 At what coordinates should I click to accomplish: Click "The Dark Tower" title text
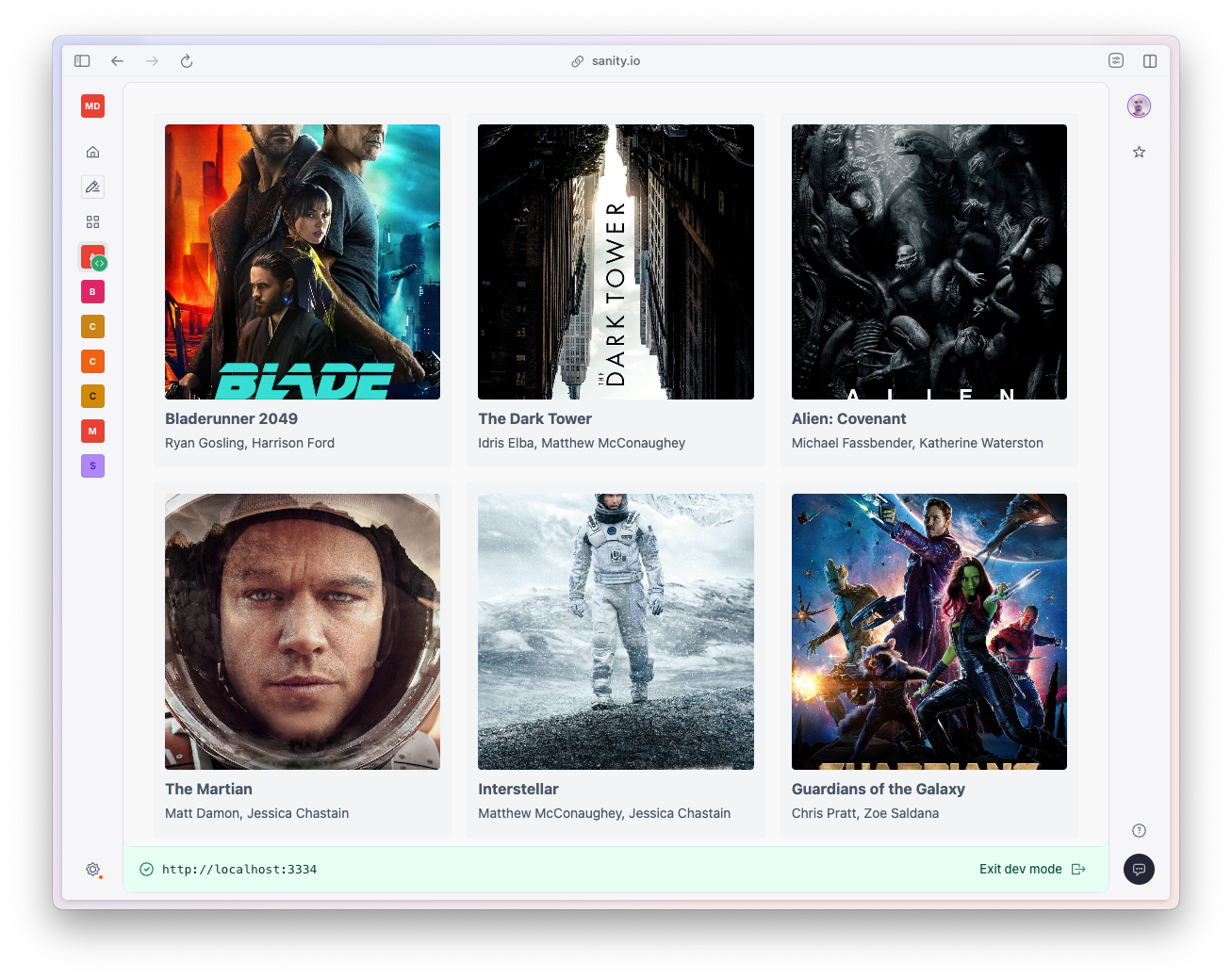tap(534, 419)
